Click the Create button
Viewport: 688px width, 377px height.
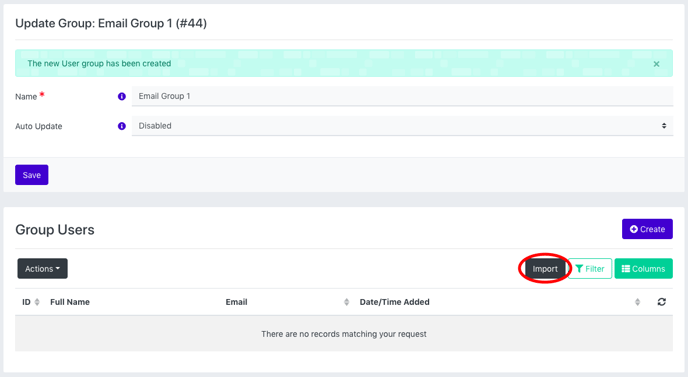click(x=647, y=229)
